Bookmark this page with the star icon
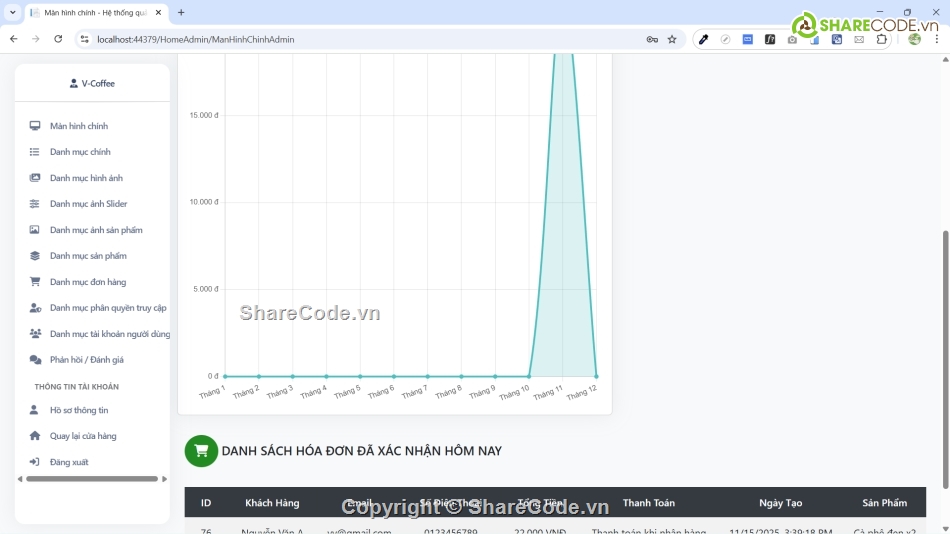 [x=672, y=39]
